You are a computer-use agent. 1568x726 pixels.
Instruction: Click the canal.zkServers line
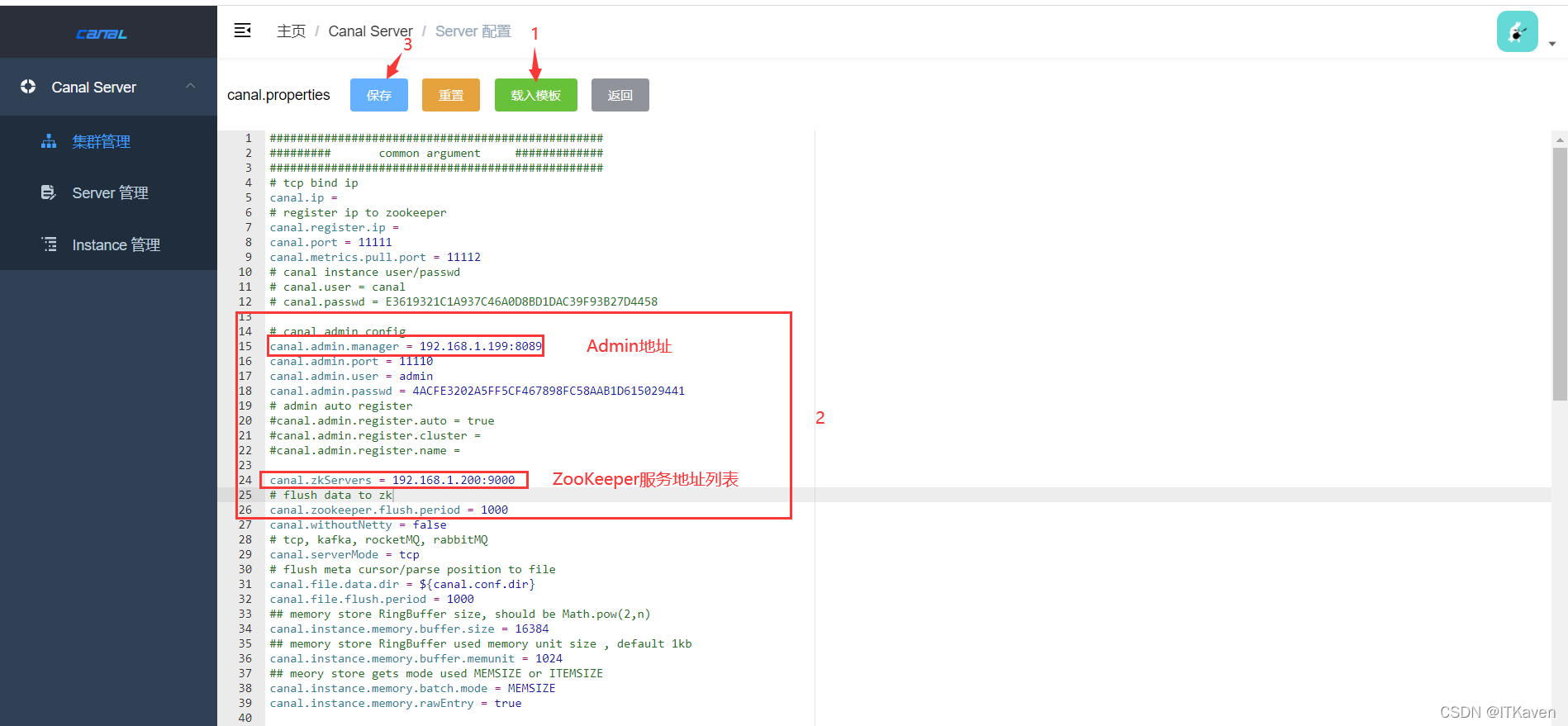click(x=392, y=480)
